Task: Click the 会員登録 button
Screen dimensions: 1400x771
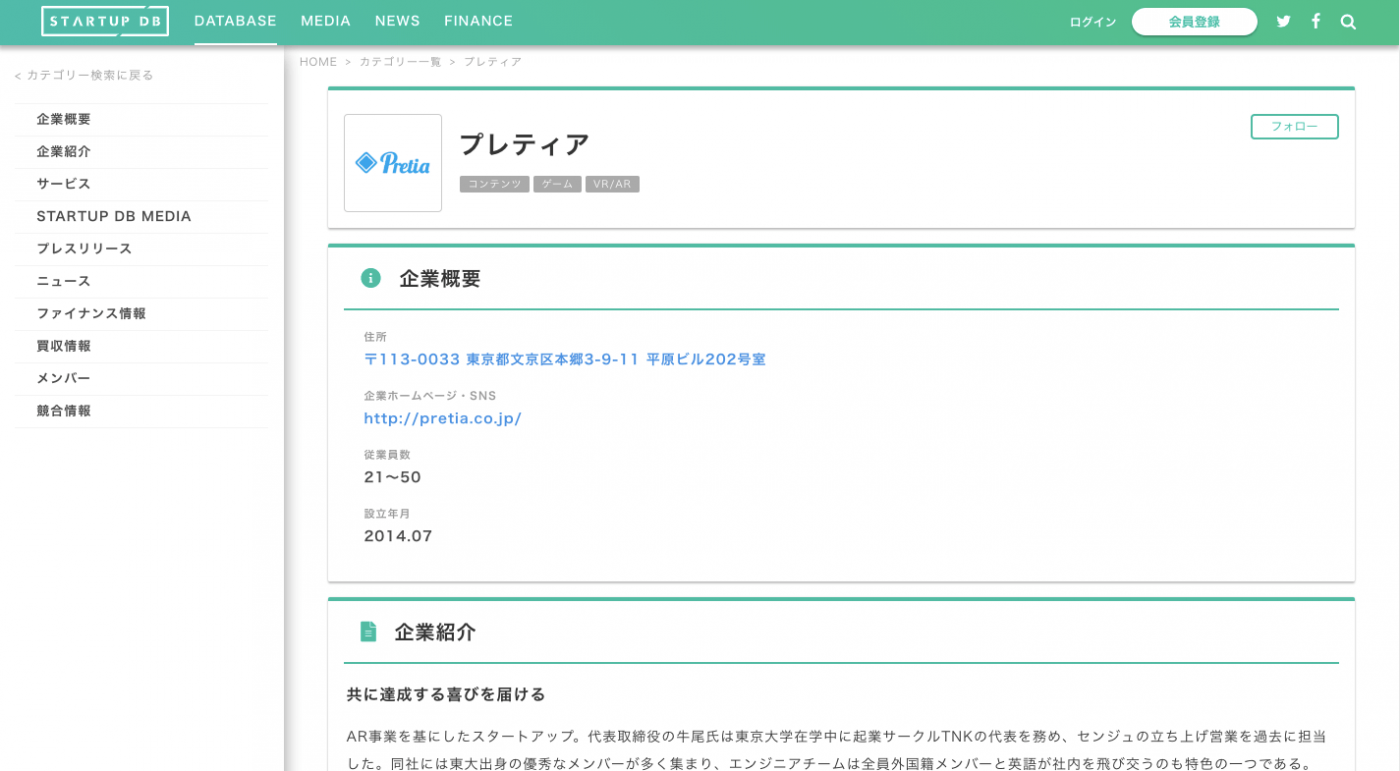Action: (1194, 22)
